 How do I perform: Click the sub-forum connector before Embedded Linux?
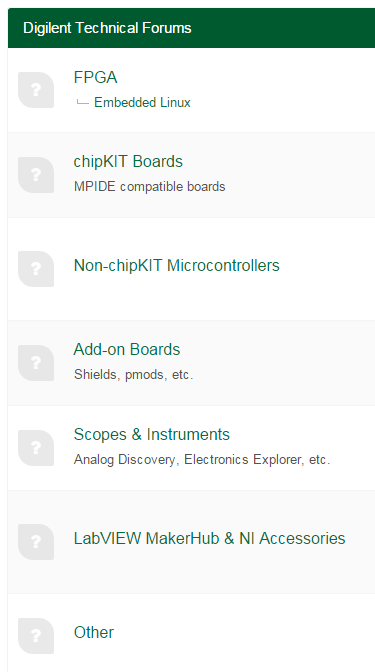coord(82,102)
